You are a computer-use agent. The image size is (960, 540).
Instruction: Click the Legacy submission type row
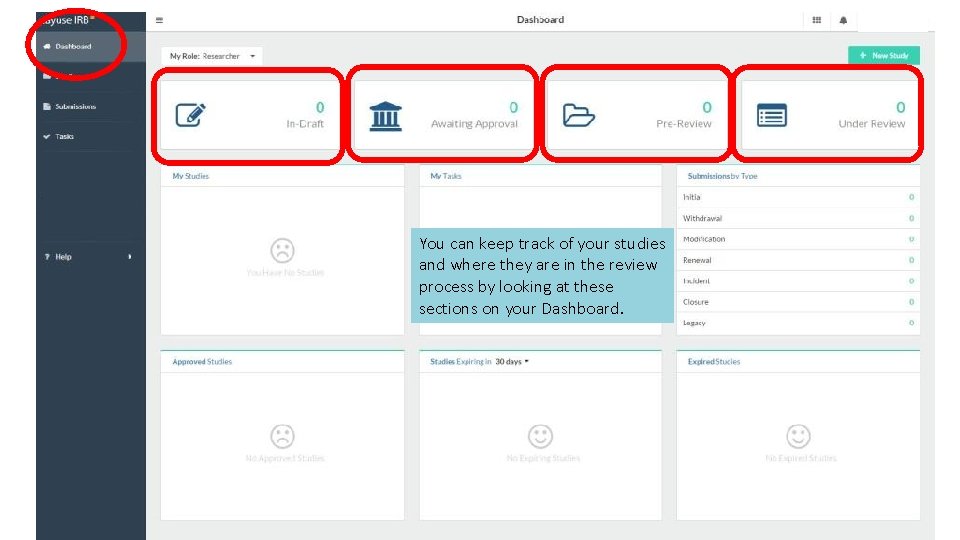798,323
